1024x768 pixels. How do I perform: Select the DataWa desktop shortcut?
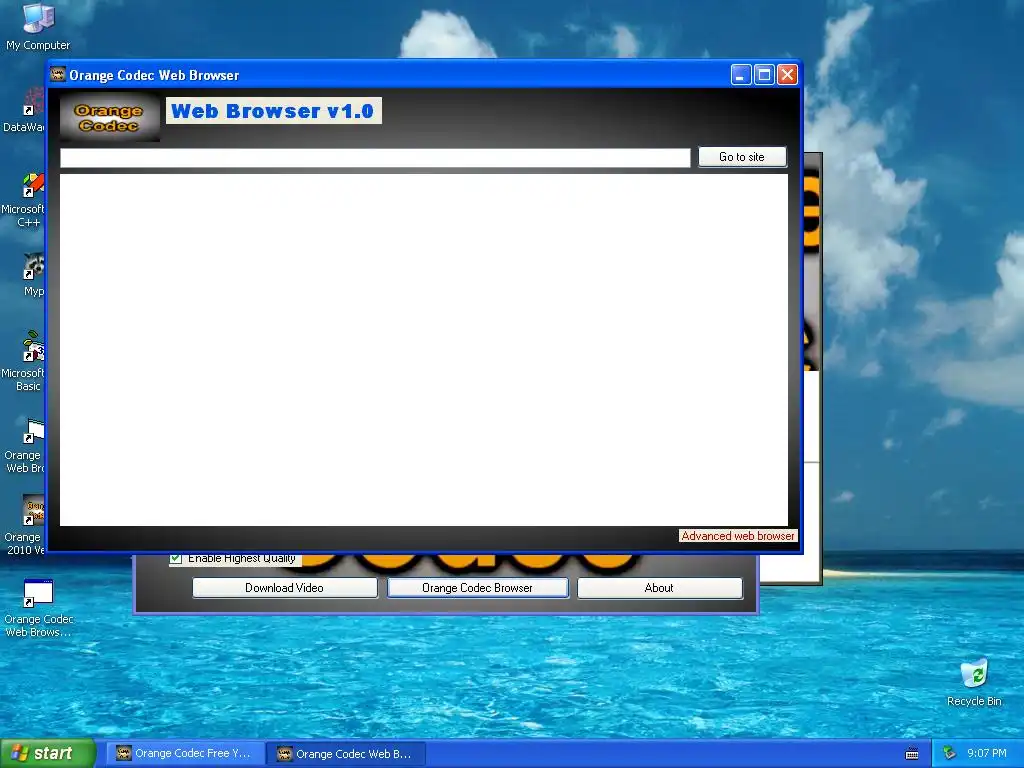click(24, 111)
